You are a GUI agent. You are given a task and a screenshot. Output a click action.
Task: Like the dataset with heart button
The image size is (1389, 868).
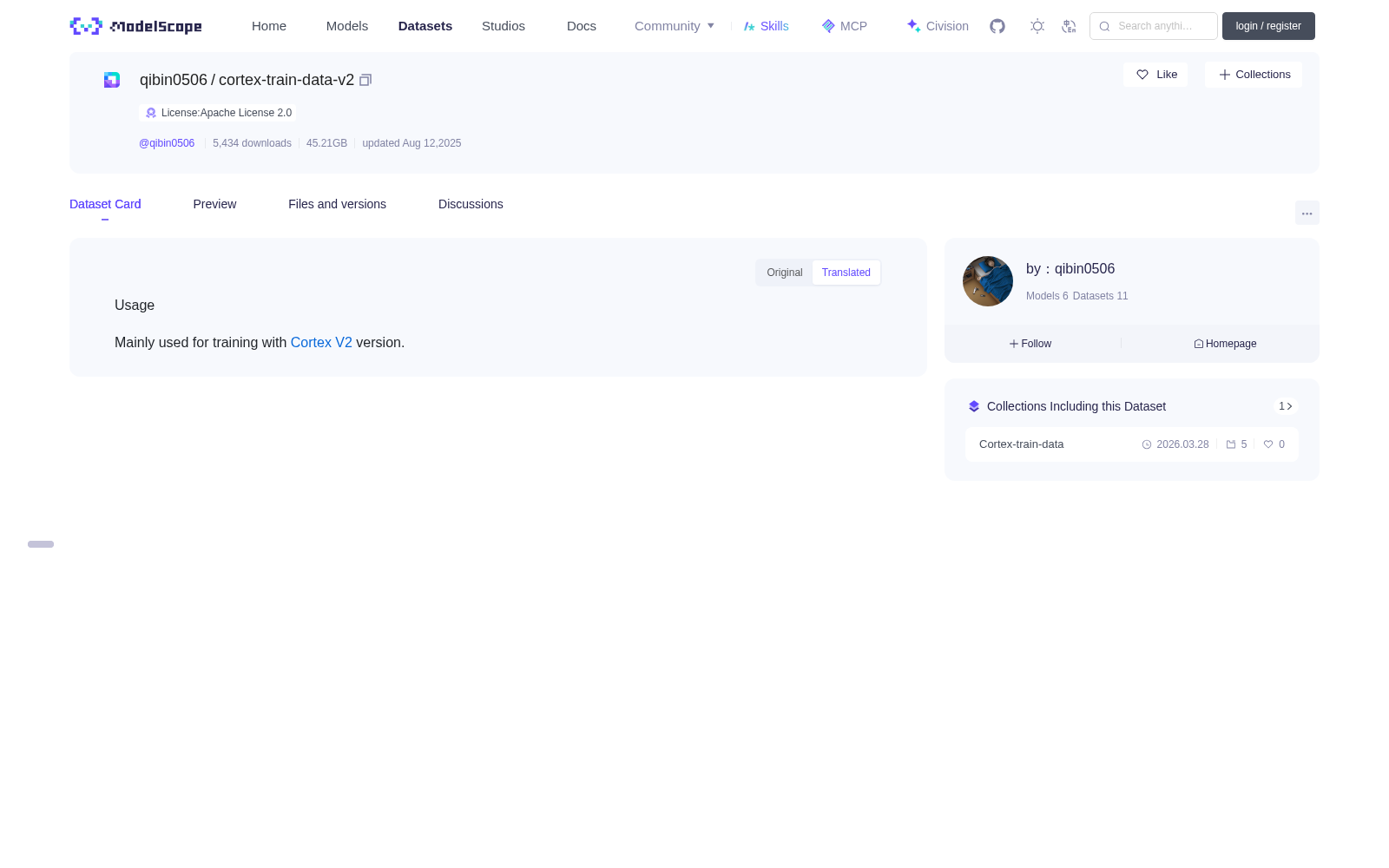point(1155,75)
